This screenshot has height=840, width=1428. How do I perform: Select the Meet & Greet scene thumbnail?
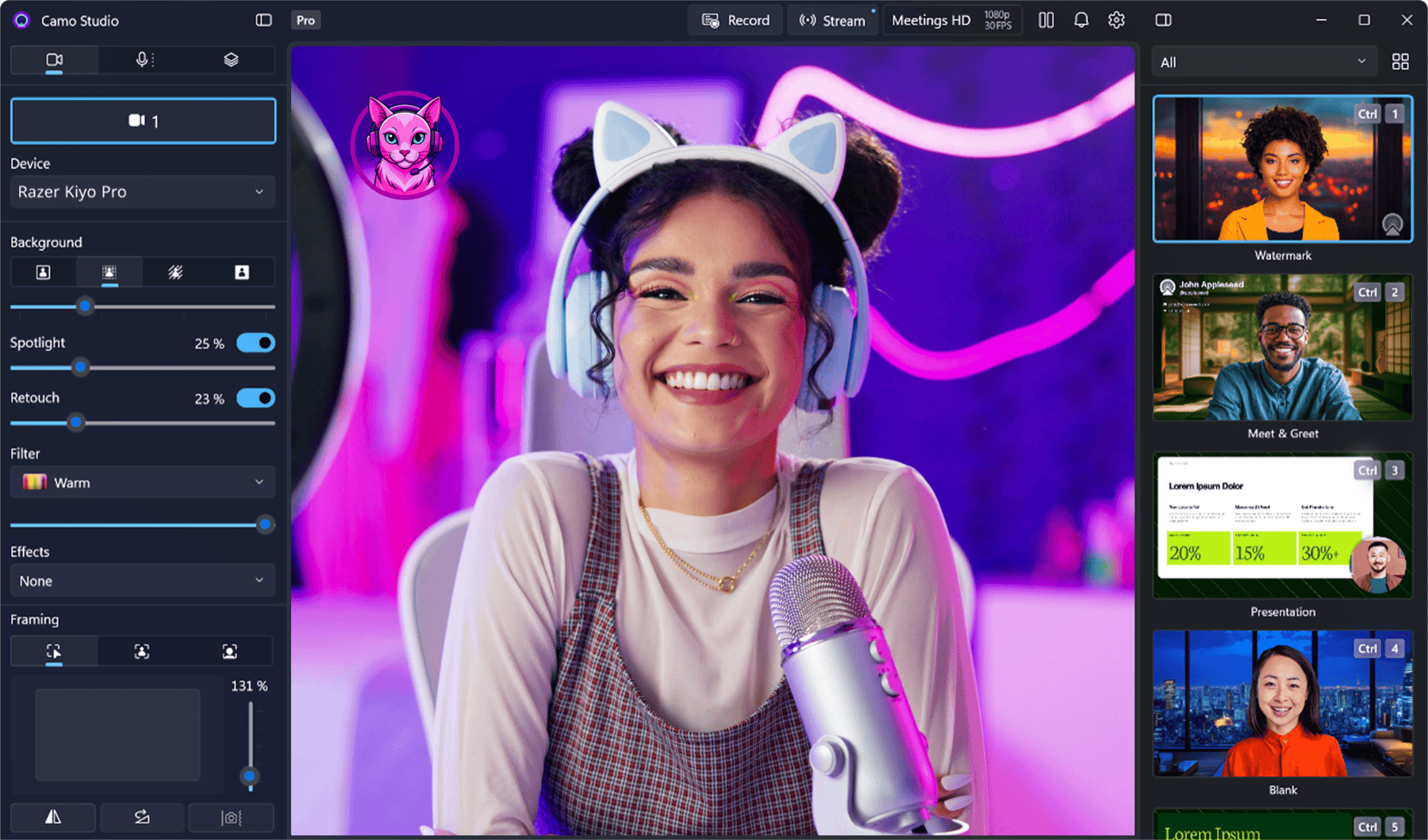[1283, 347]
